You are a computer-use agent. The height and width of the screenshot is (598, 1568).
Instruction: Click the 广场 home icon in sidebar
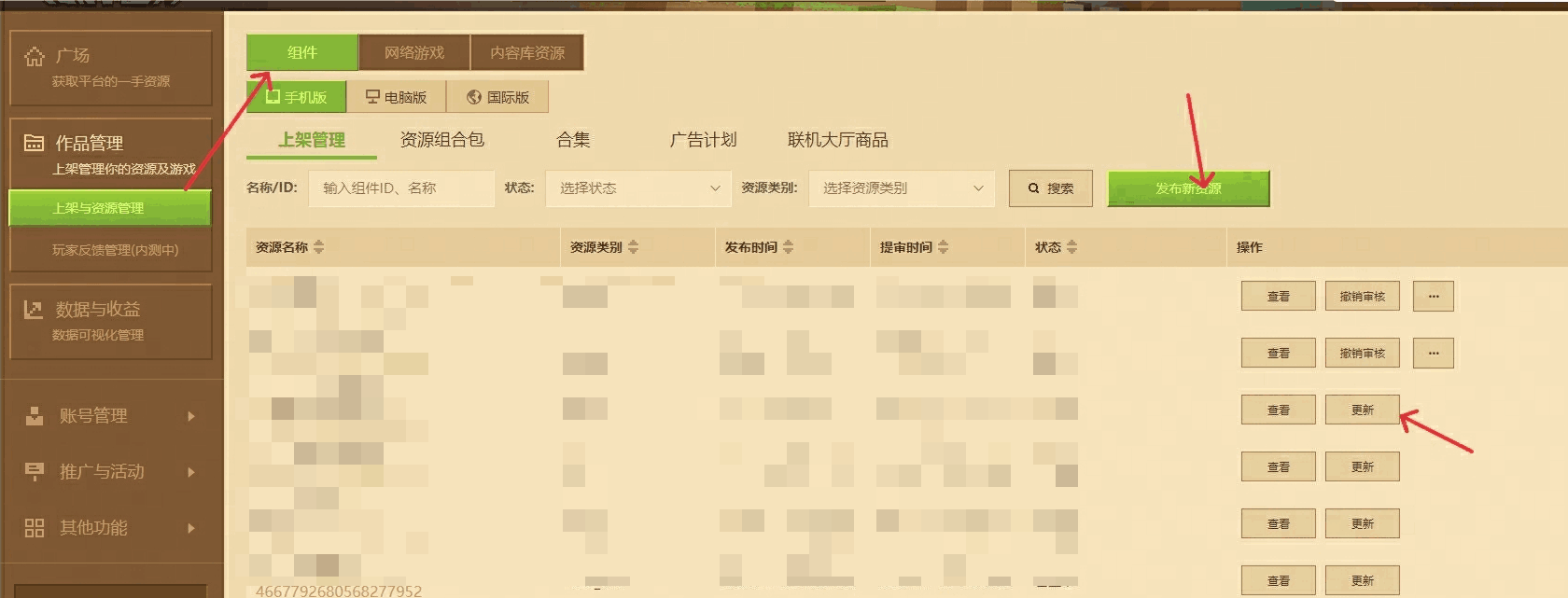point(35,57)
